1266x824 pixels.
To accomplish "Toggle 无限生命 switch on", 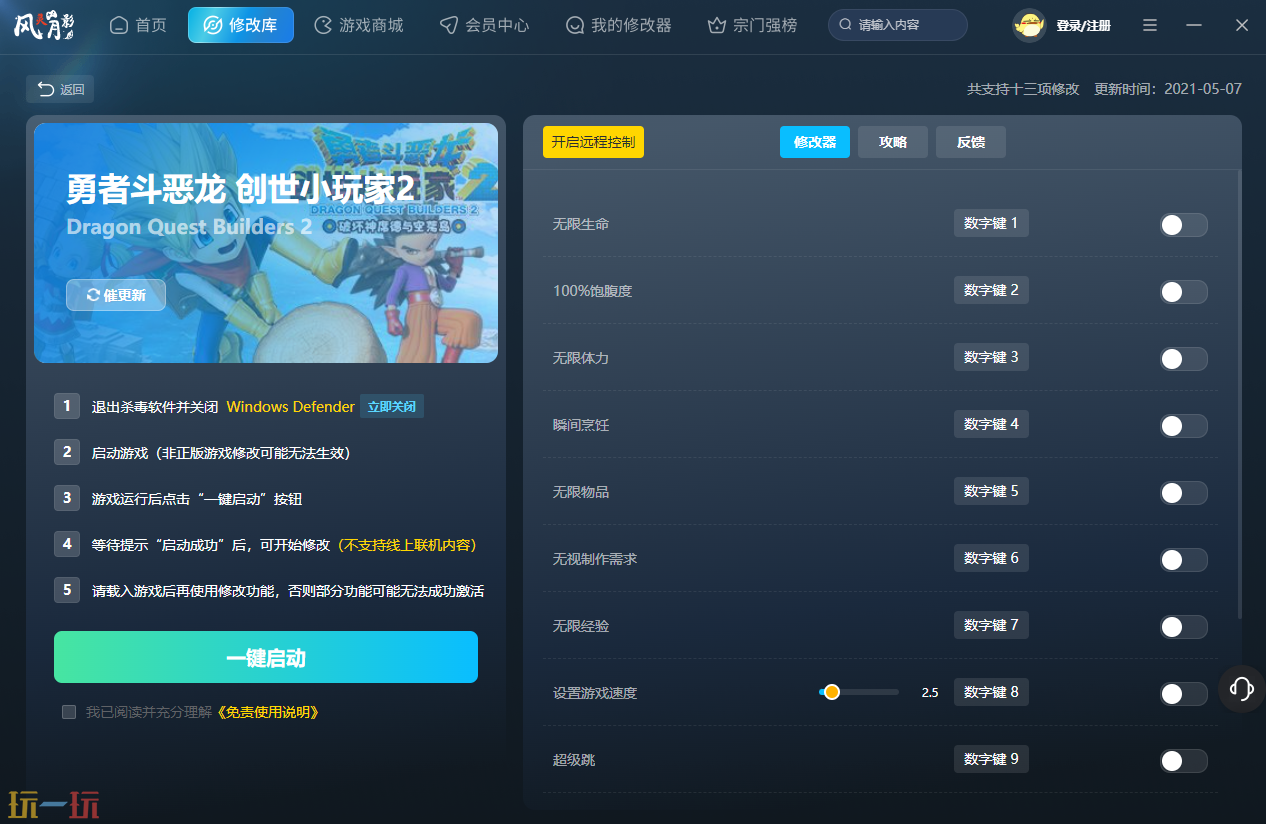I will (x=1183, y=225).
